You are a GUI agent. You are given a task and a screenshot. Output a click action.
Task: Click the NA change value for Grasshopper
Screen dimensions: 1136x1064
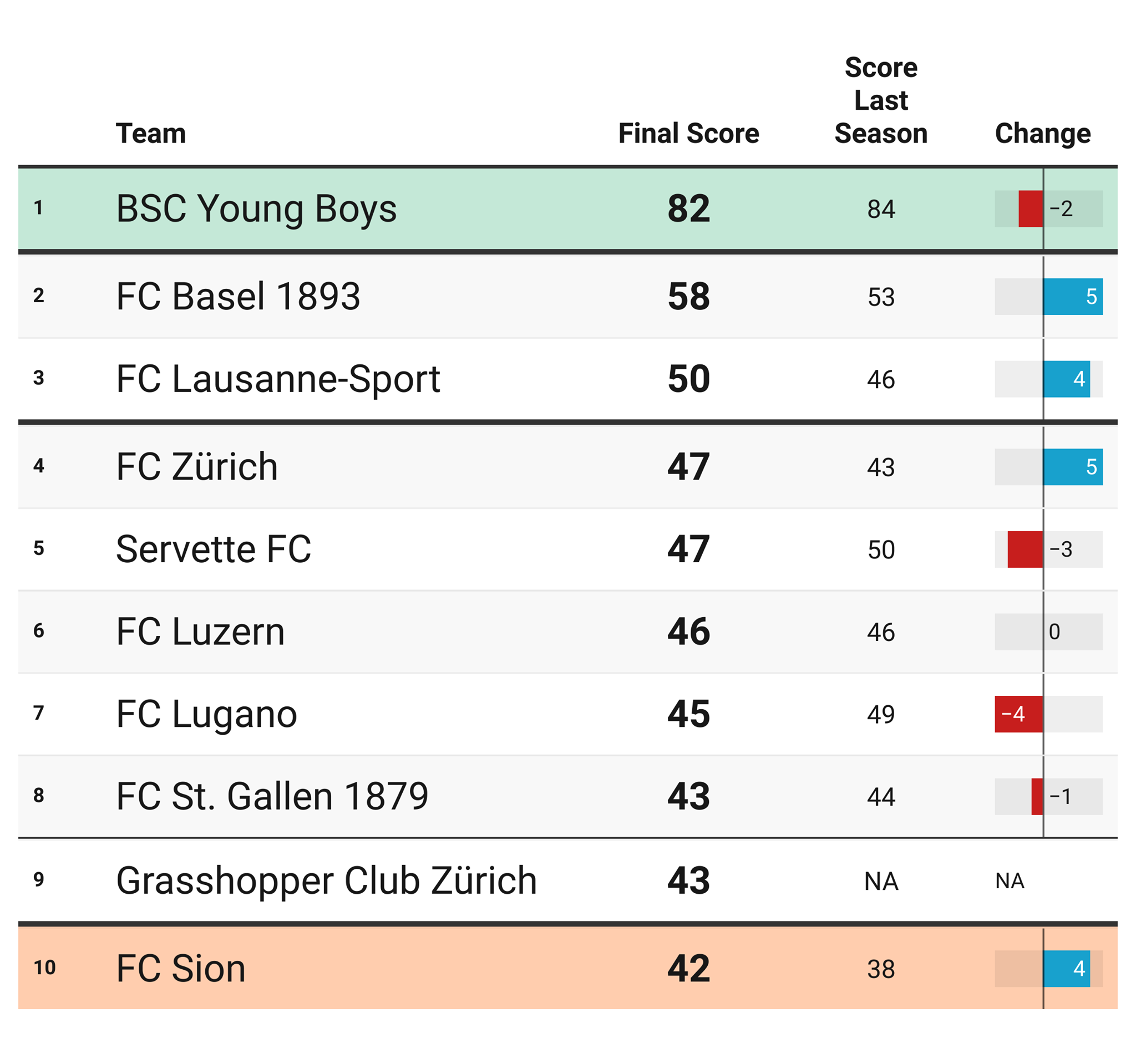pos(1010,881)
